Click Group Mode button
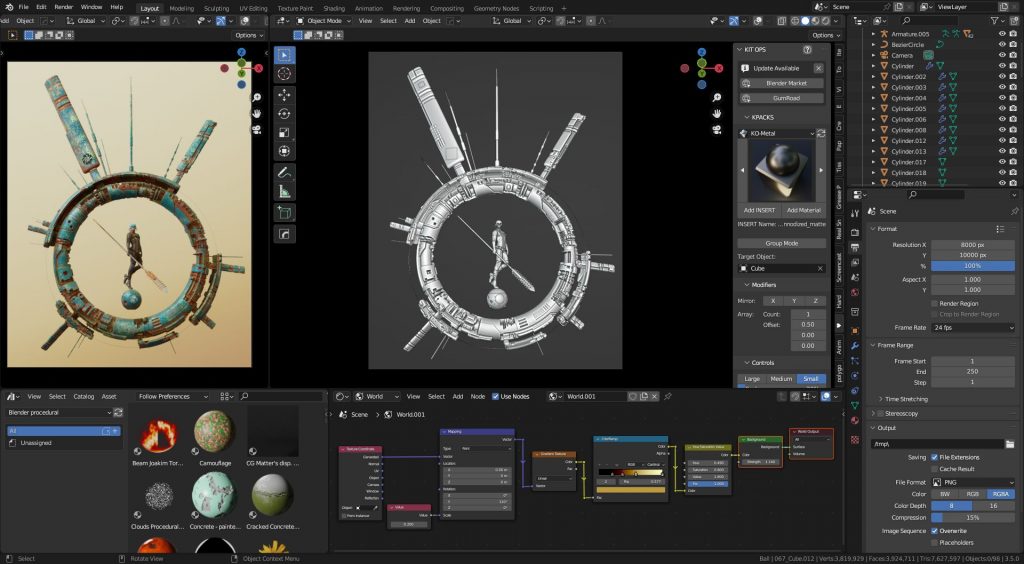The image size is (1024, 564). [782, 243]
